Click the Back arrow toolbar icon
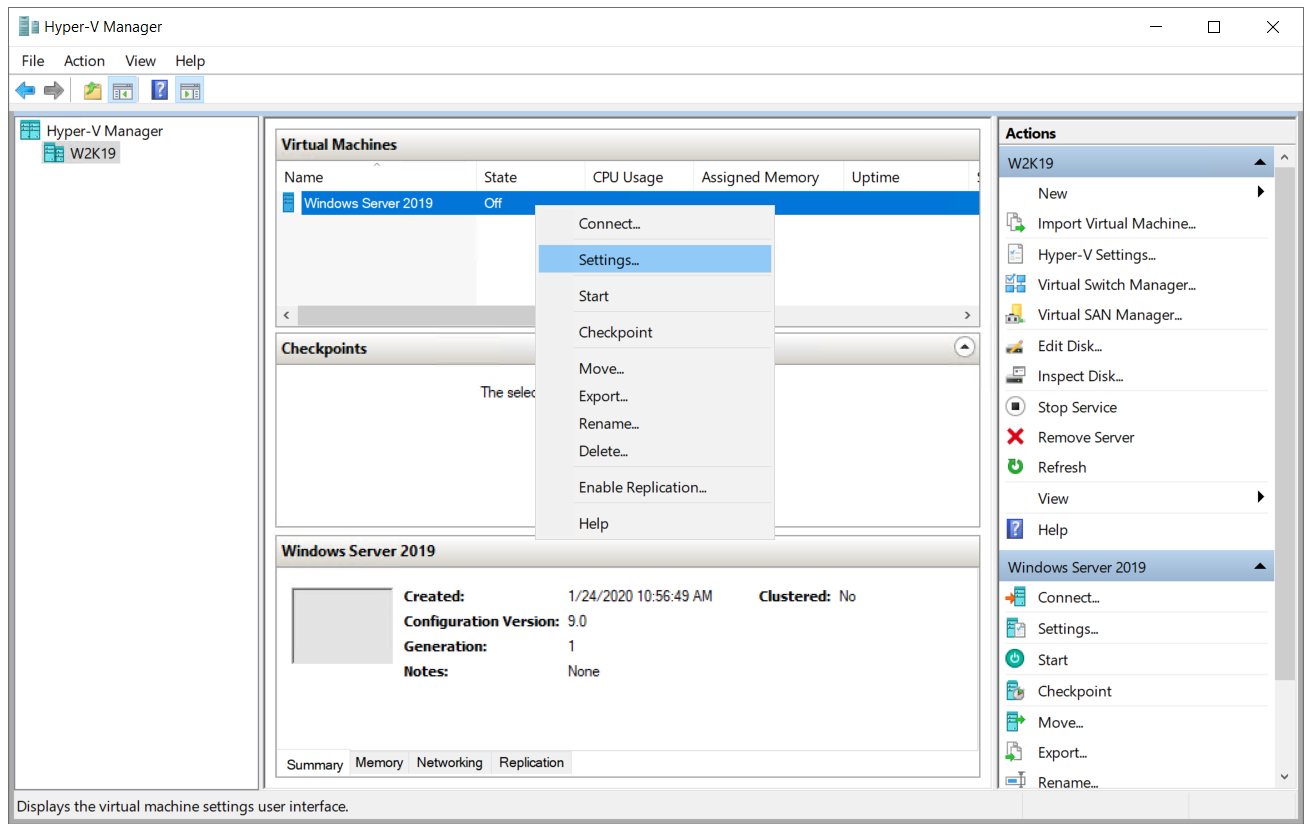 25,91
